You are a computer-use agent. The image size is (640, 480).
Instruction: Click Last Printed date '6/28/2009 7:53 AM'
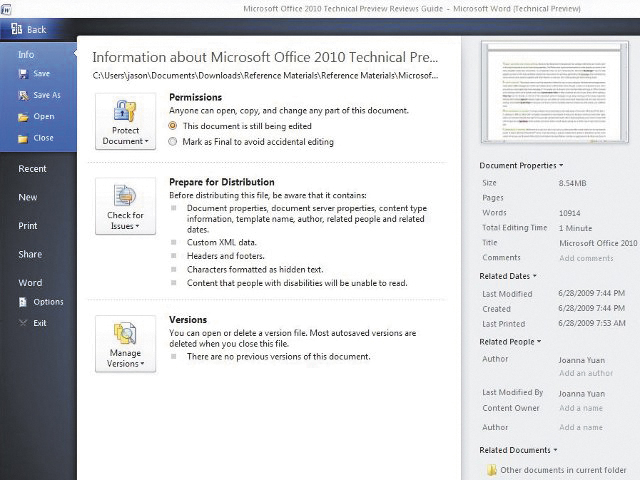[592, 323]
